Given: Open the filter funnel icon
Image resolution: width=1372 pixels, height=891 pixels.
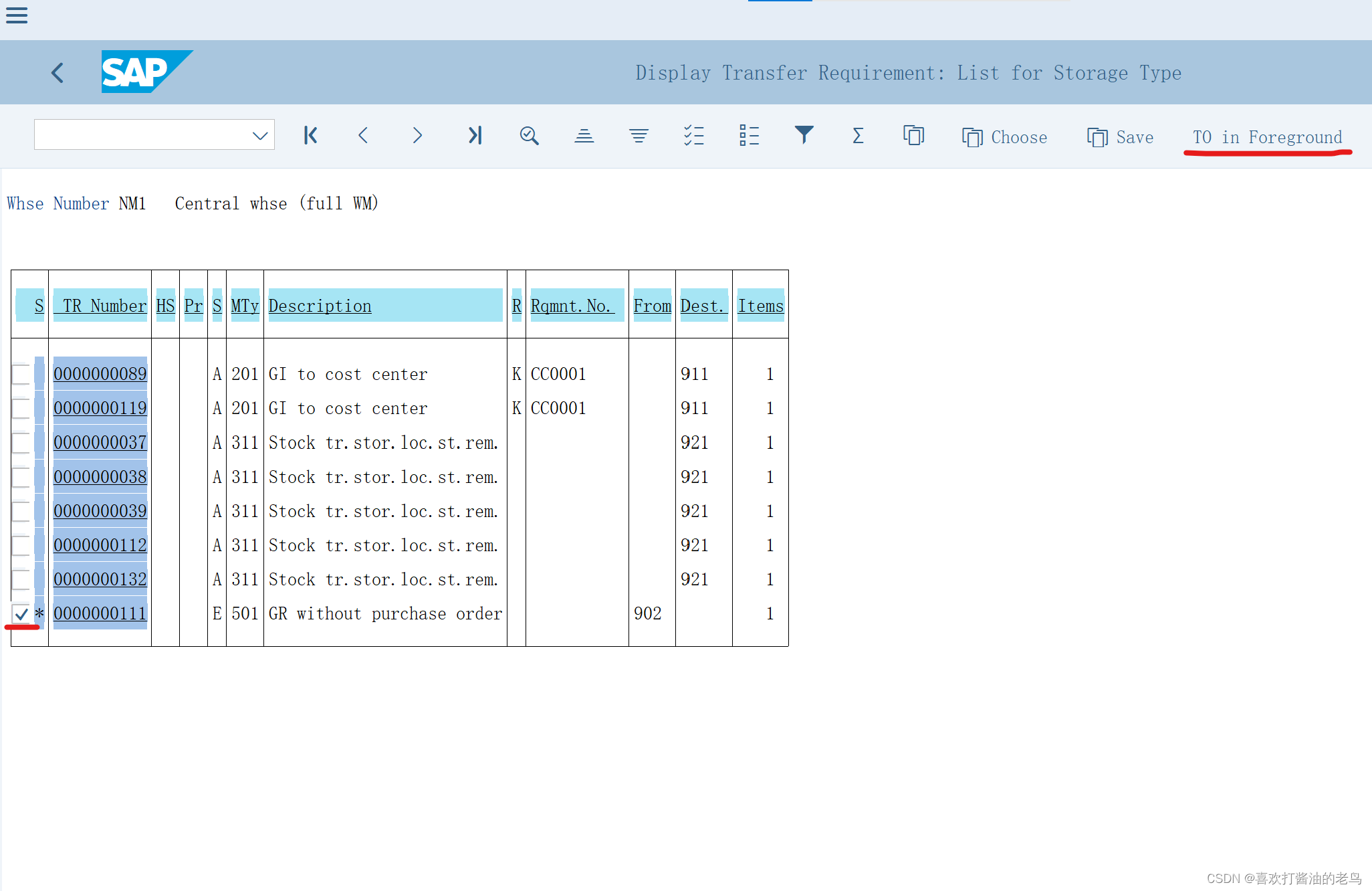Looking at the screenshot, I should [x=804, y=136].
